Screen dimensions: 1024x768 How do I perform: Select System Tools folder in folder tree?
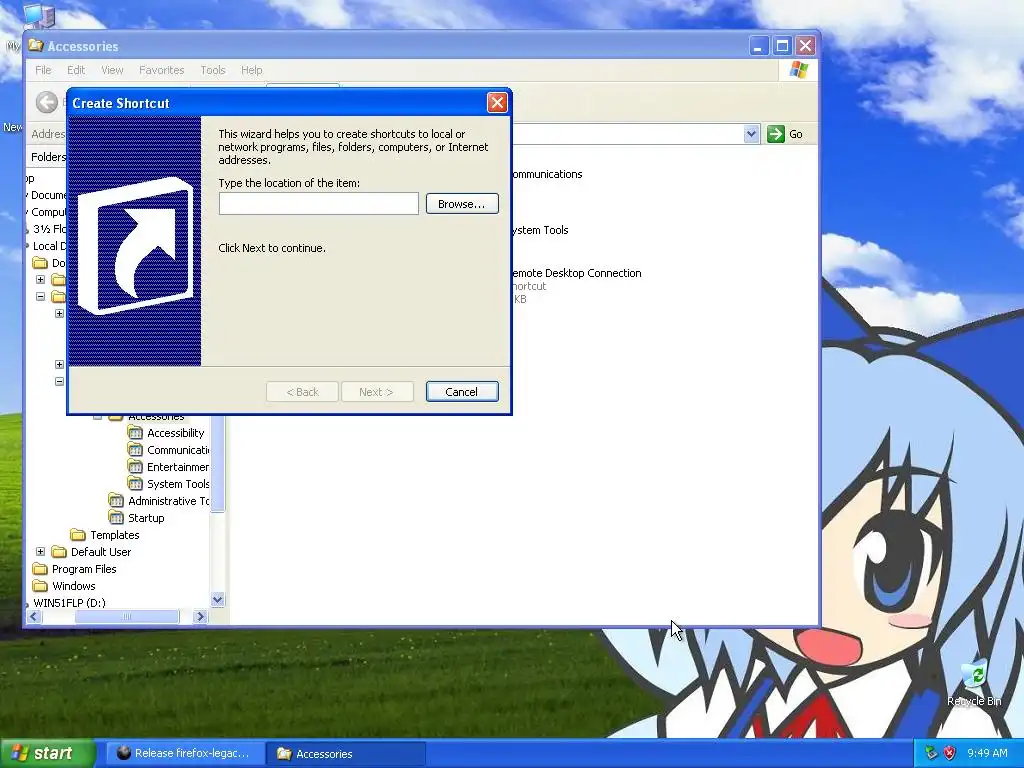click(x=178, y=484)
